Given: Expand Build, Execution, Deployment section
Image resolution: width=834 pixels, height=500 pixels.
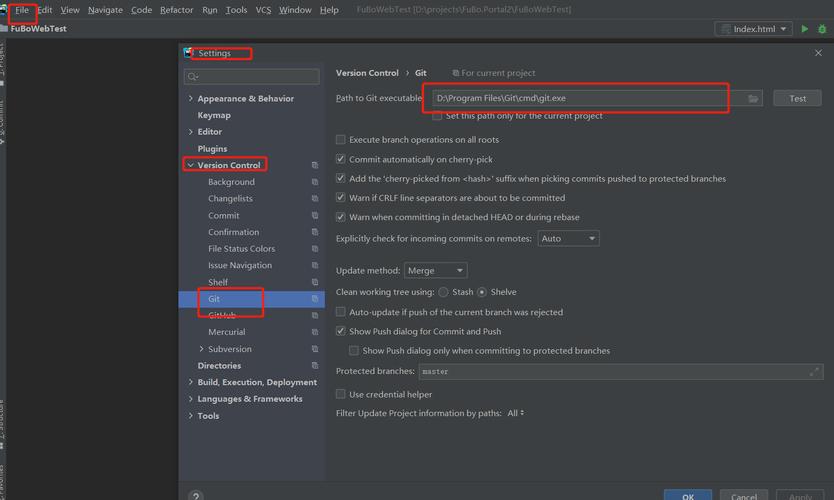Looking at the screenshot, I should click(190, 382).
